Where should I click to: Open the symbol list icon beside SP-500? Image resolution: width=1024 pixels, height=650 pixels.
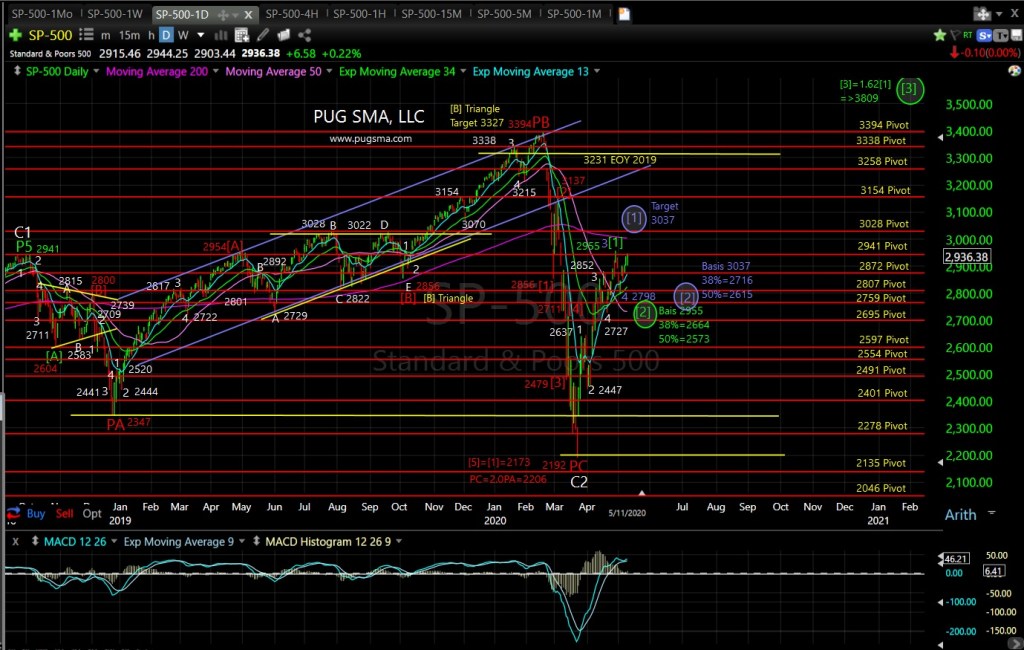pos(86,35)
